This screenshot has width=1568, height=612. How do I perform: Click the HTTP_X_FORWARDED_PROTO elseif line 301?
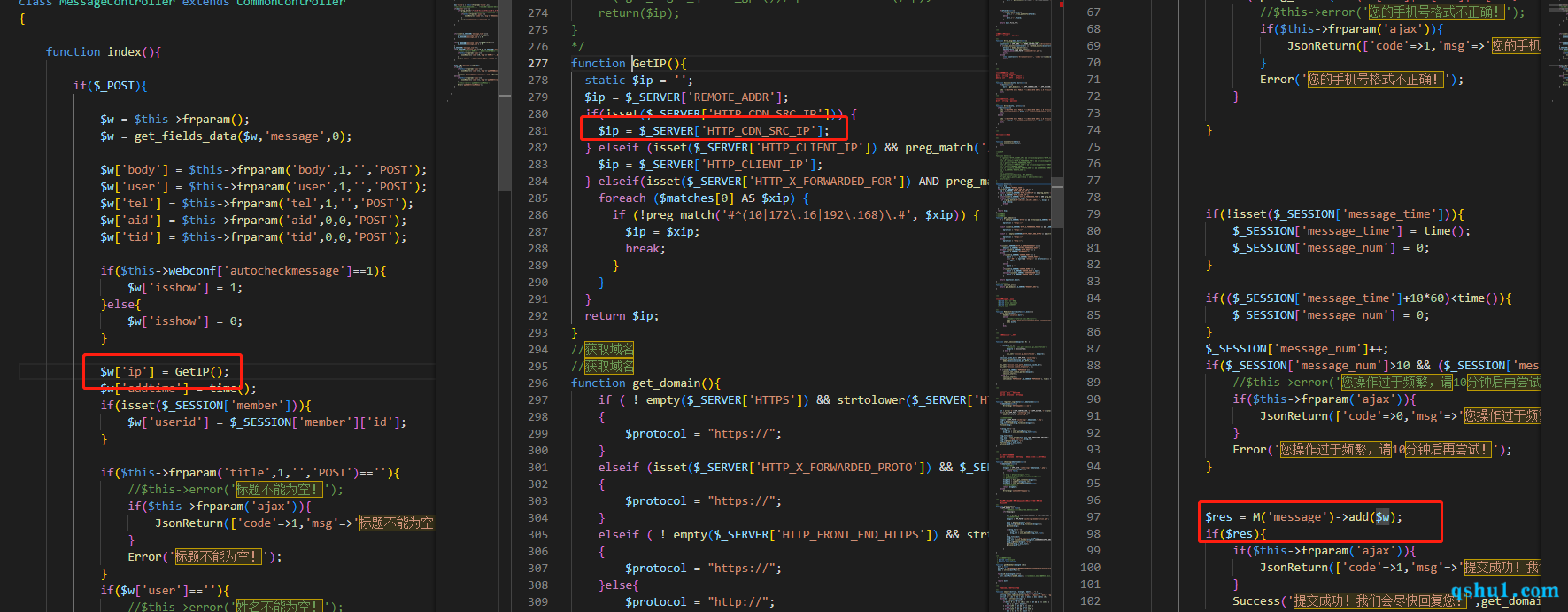pos(793,467)
